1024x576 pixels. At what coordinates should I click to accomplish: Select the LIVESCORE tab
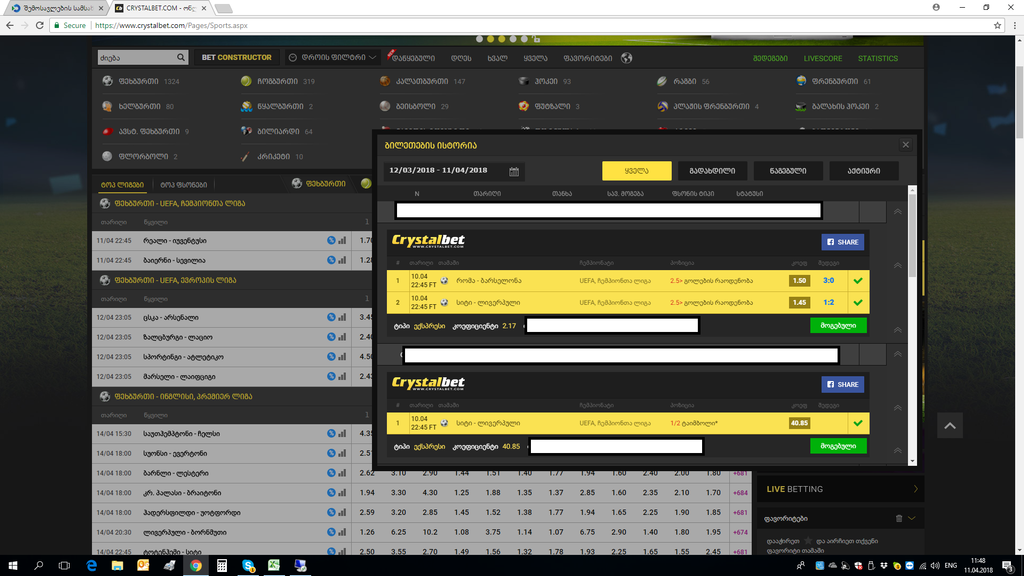(822, 58)
